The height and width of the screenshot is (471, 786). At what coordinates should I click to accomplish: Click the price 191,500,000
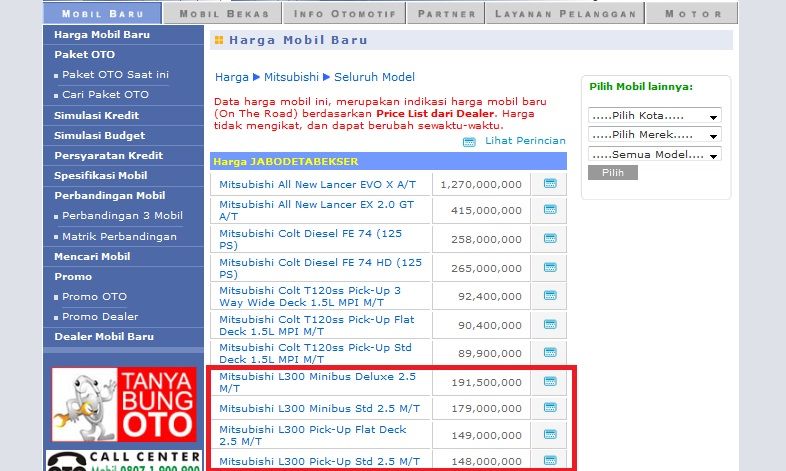[486, 383]
